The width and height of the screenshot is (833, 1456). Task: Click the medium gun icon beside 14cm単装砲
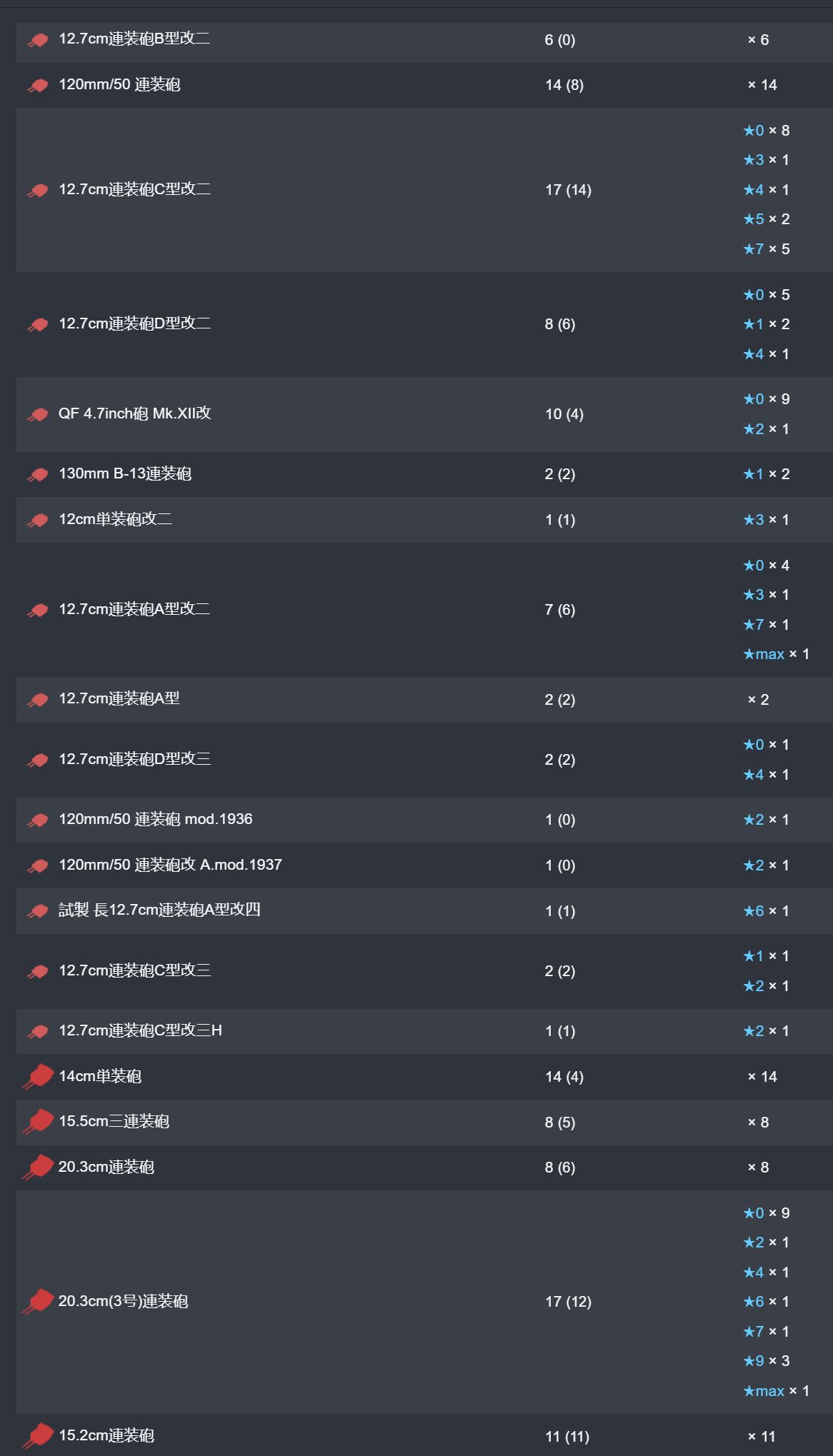coord(38,1077)
